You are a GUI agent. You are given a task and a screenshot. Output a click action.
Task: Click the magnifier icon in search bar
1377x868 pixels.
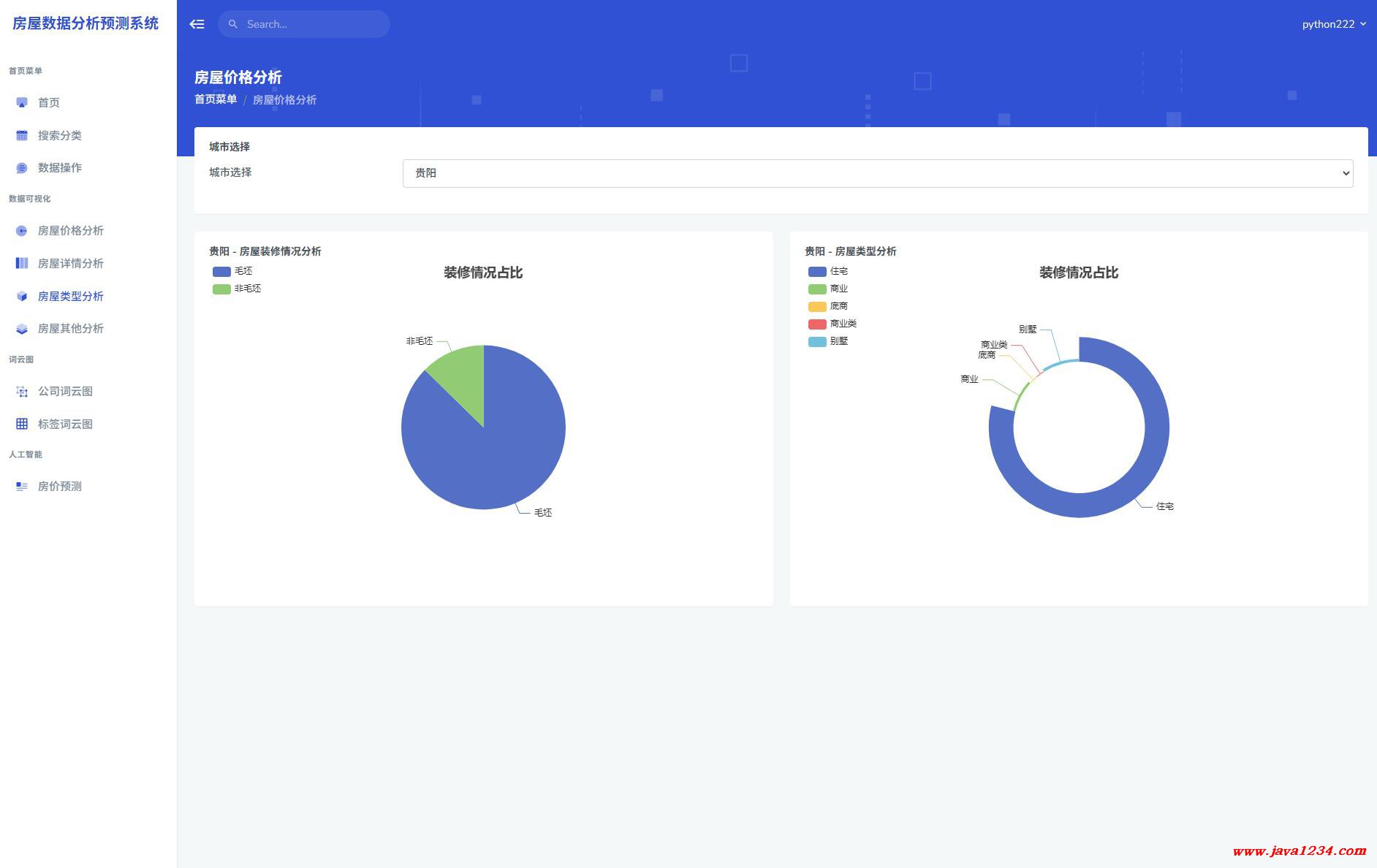point(233,24)
